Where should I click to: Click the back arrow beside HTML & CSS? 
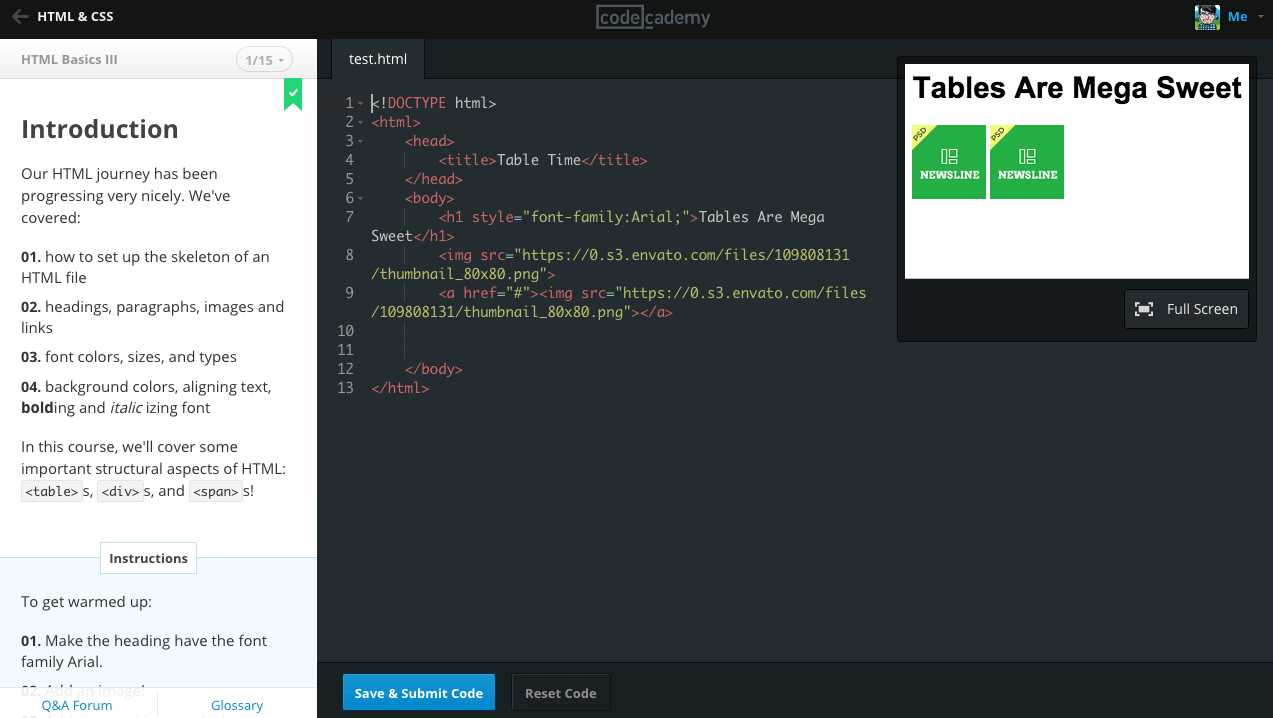(x=19, y=17)
